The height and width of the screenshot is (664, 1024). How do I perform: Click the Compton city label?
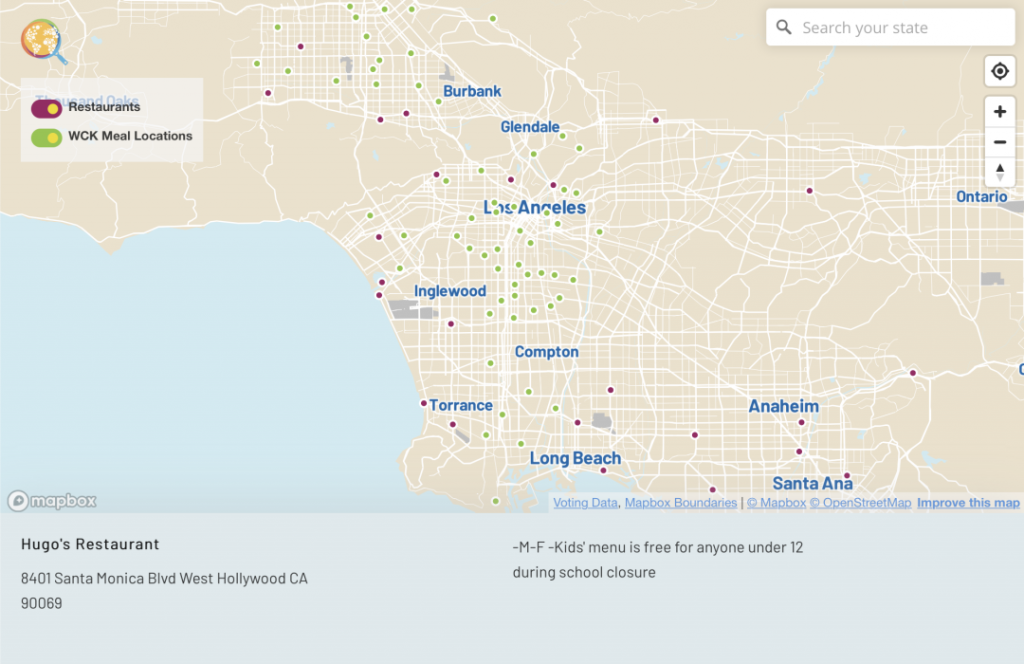pos(546,352)
